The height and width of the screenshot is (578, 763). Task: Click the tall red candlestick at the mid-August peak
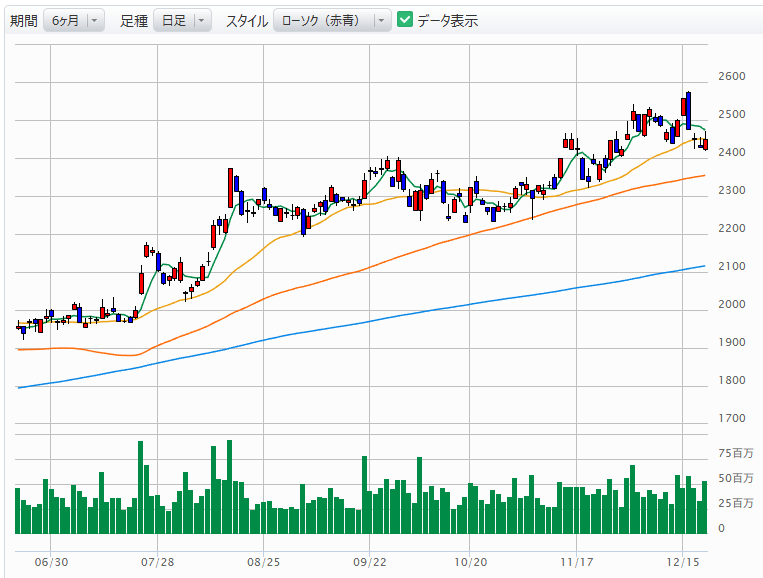(230, 185)
